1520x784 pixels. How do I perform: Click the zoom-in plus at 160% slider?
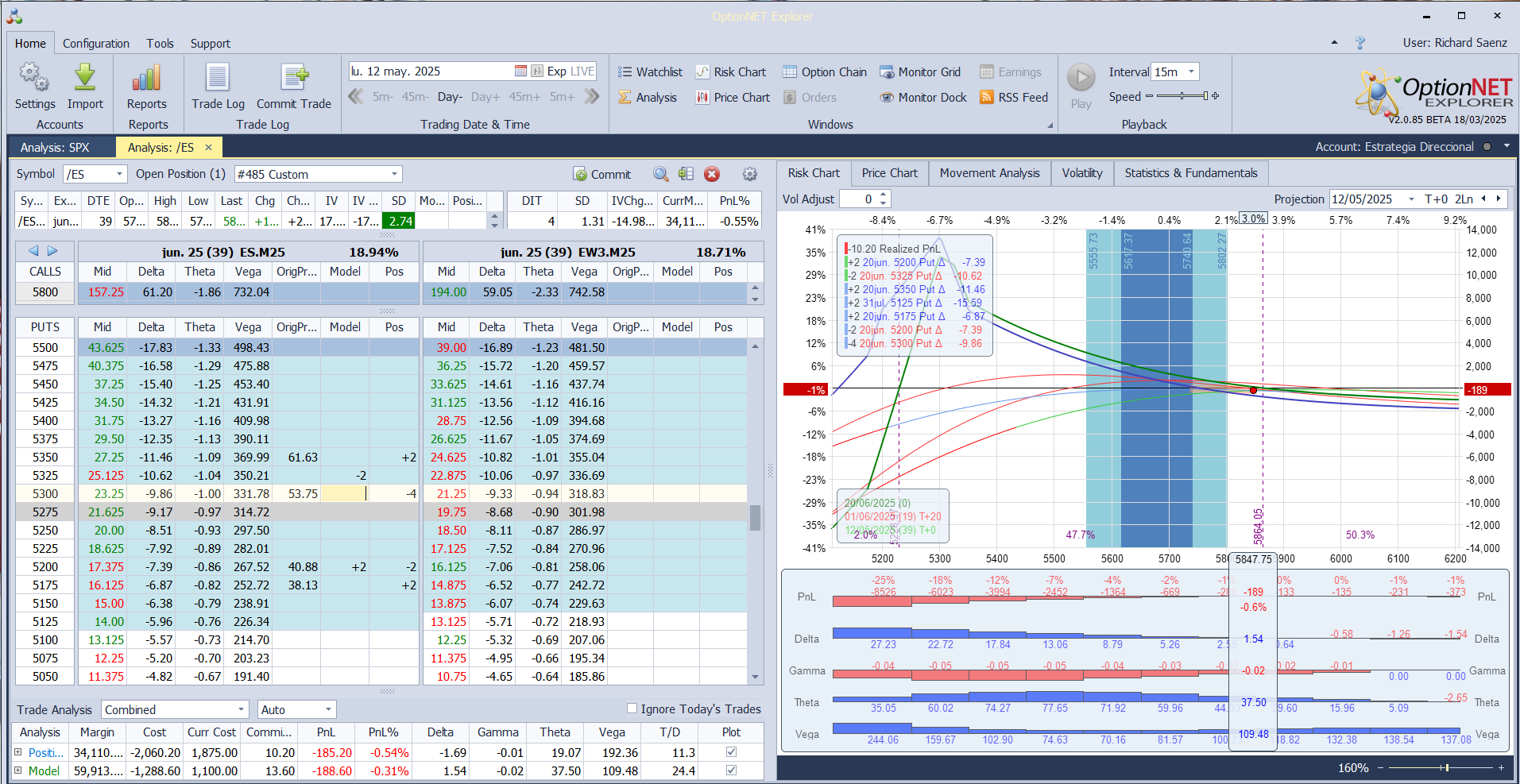pyautogui.click(x=1501, y=768)
